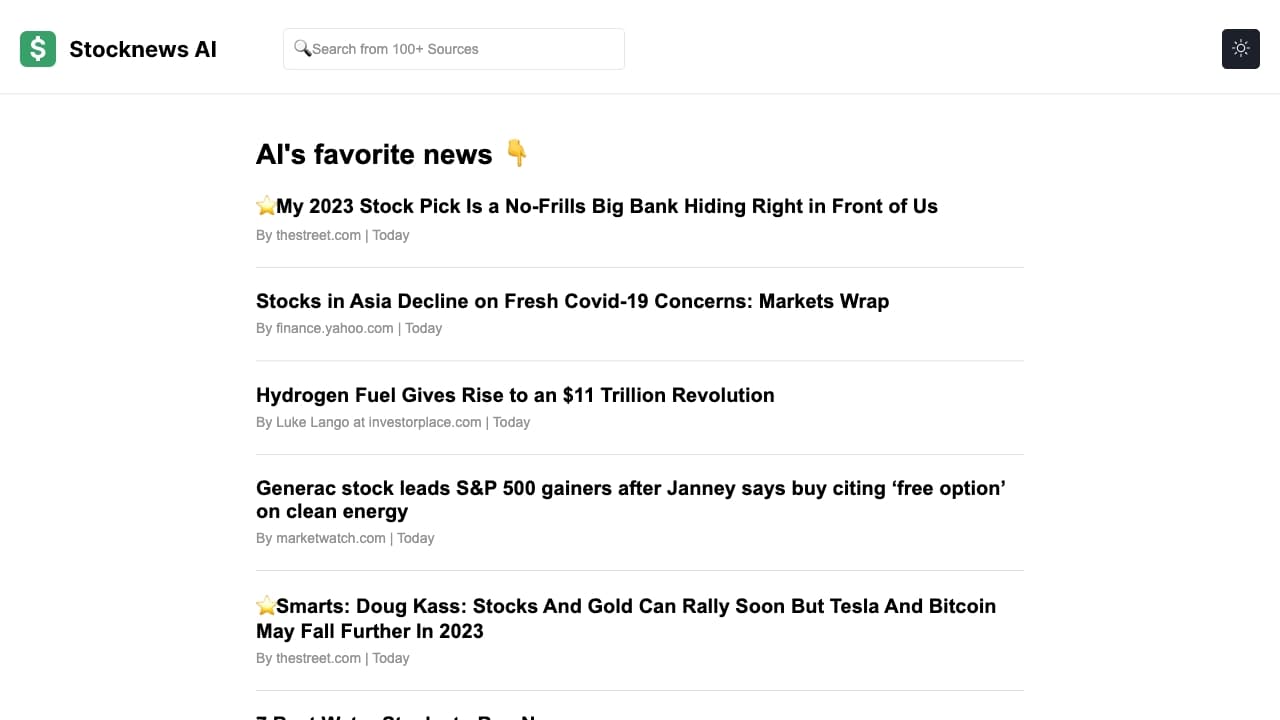Click the star icon next to the Doug Kass article
This screenshot has width=1280, height=720.
(266, 605)
